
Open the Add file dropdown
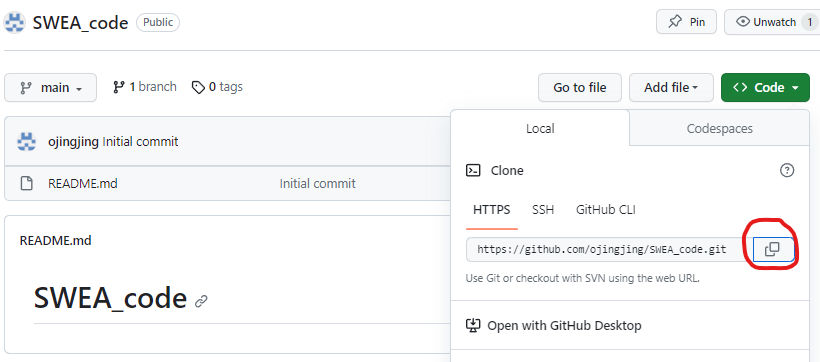point(671,87)
